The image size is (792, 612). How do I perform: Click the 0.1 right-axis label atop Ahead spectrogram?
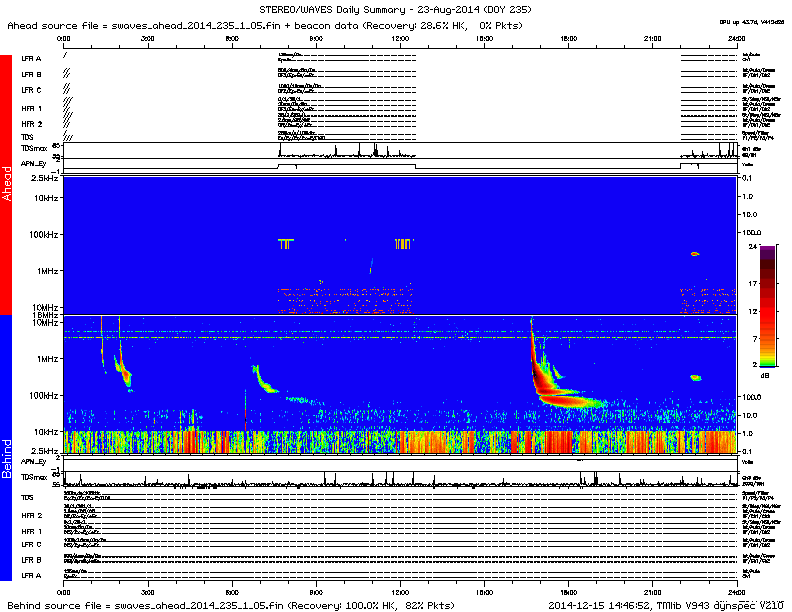748,178
